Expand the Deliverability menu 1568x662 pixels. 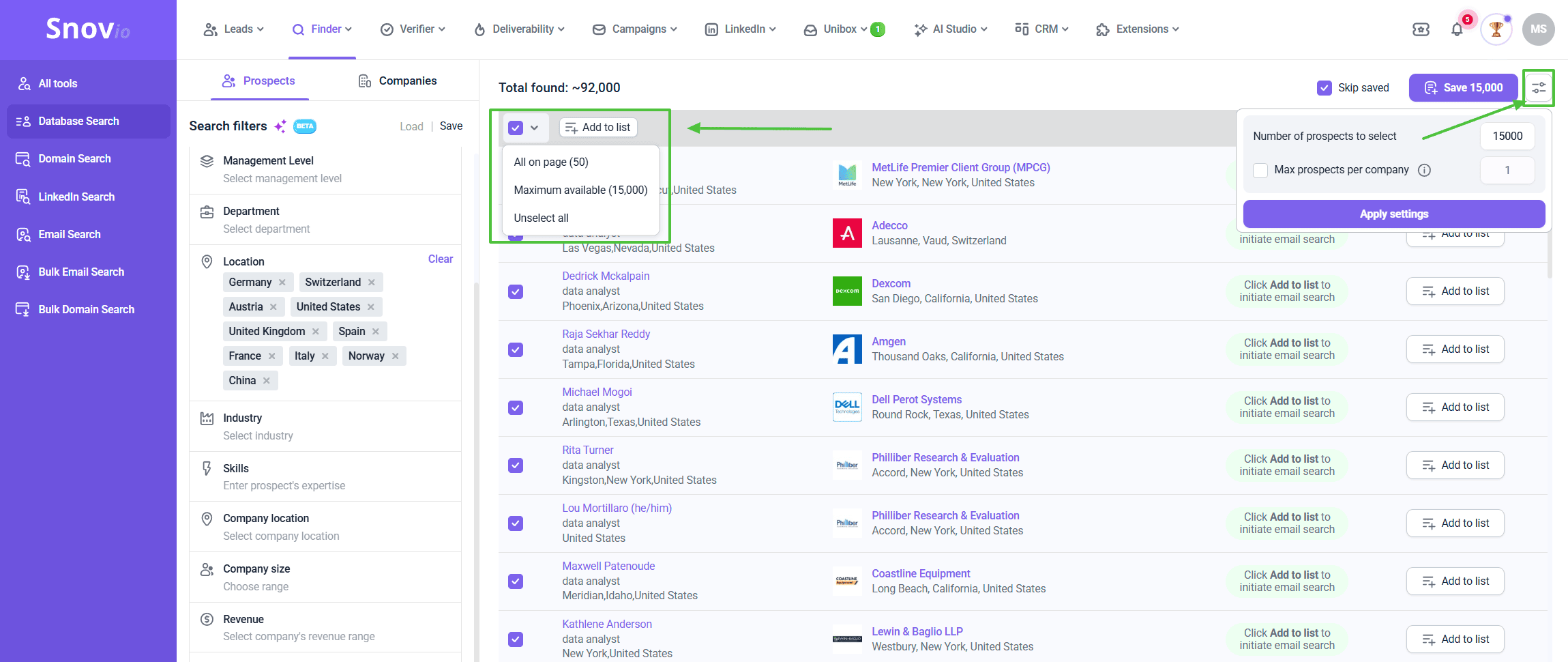pyautogui.click(x=520, y=29)
